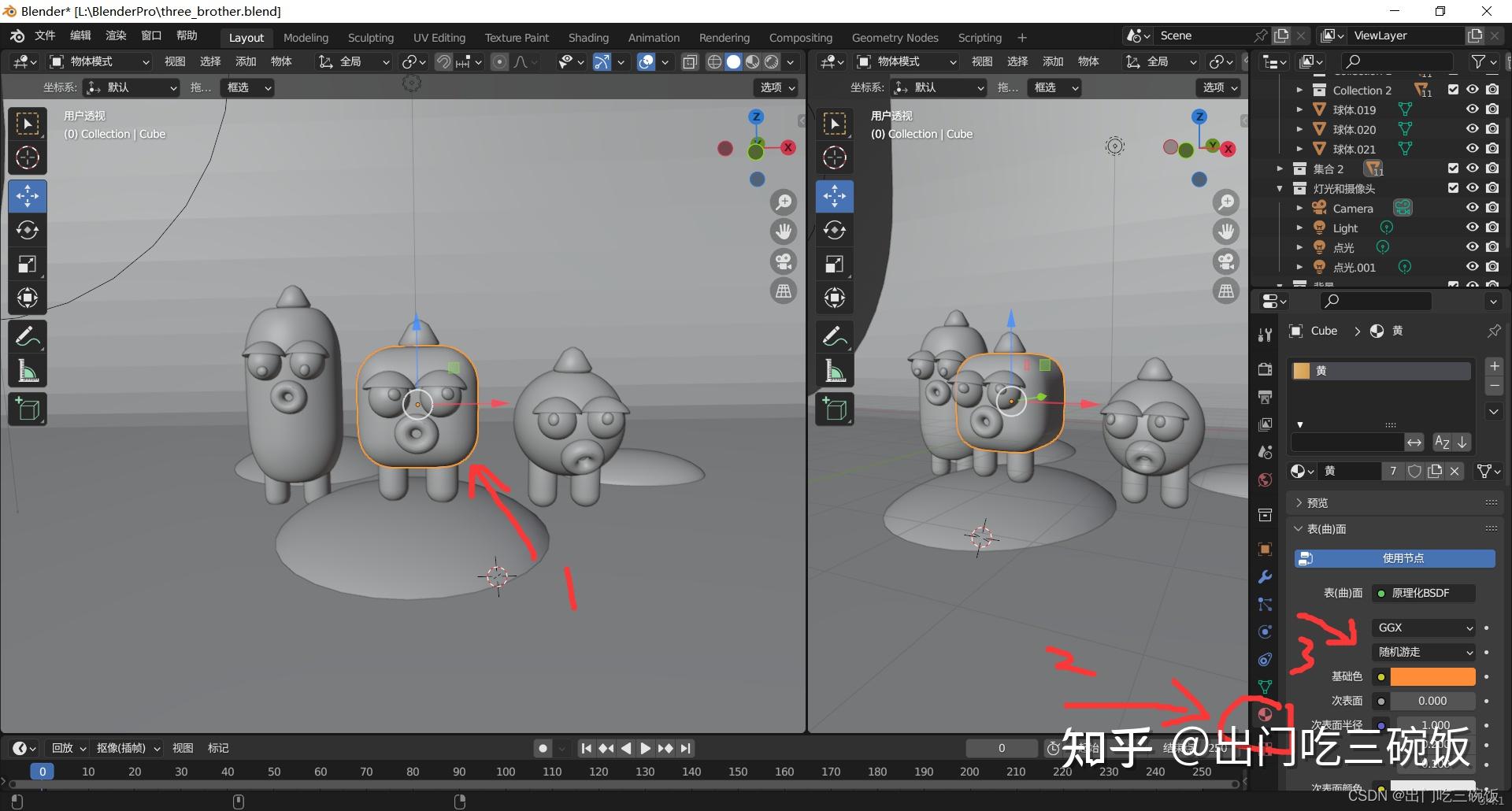Uncheck the 灯光和摄像头 collection checkbox

pyautogui.click(x=1453, y=187)
